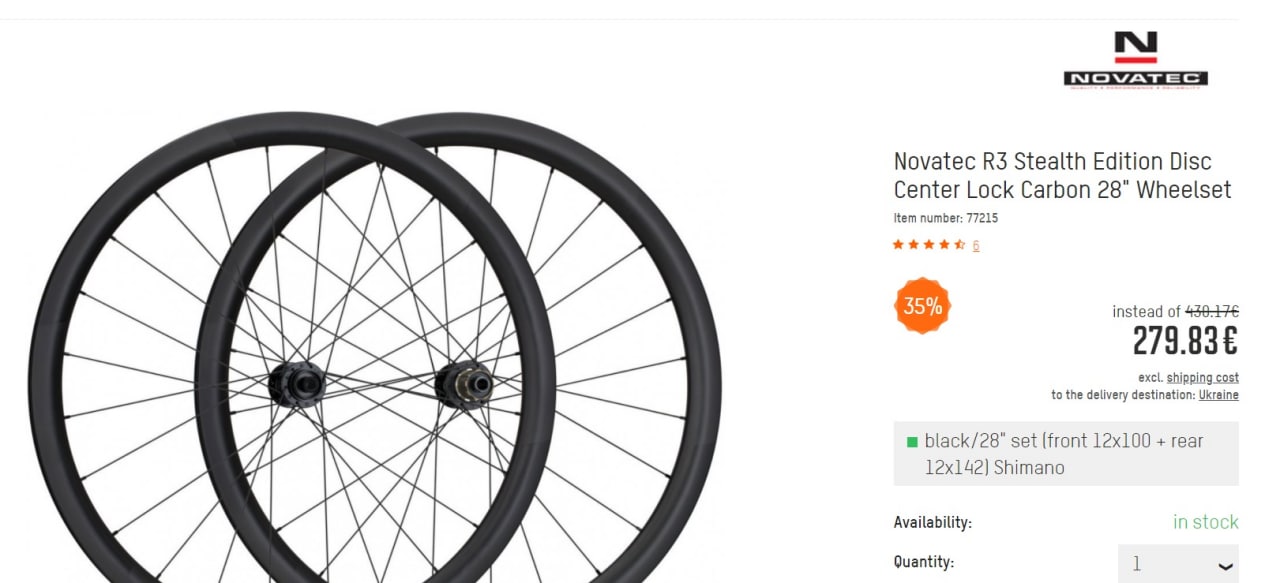1280x583 pixels.
Task: Click the current price 279.83 €
Action: [1185, 342]
